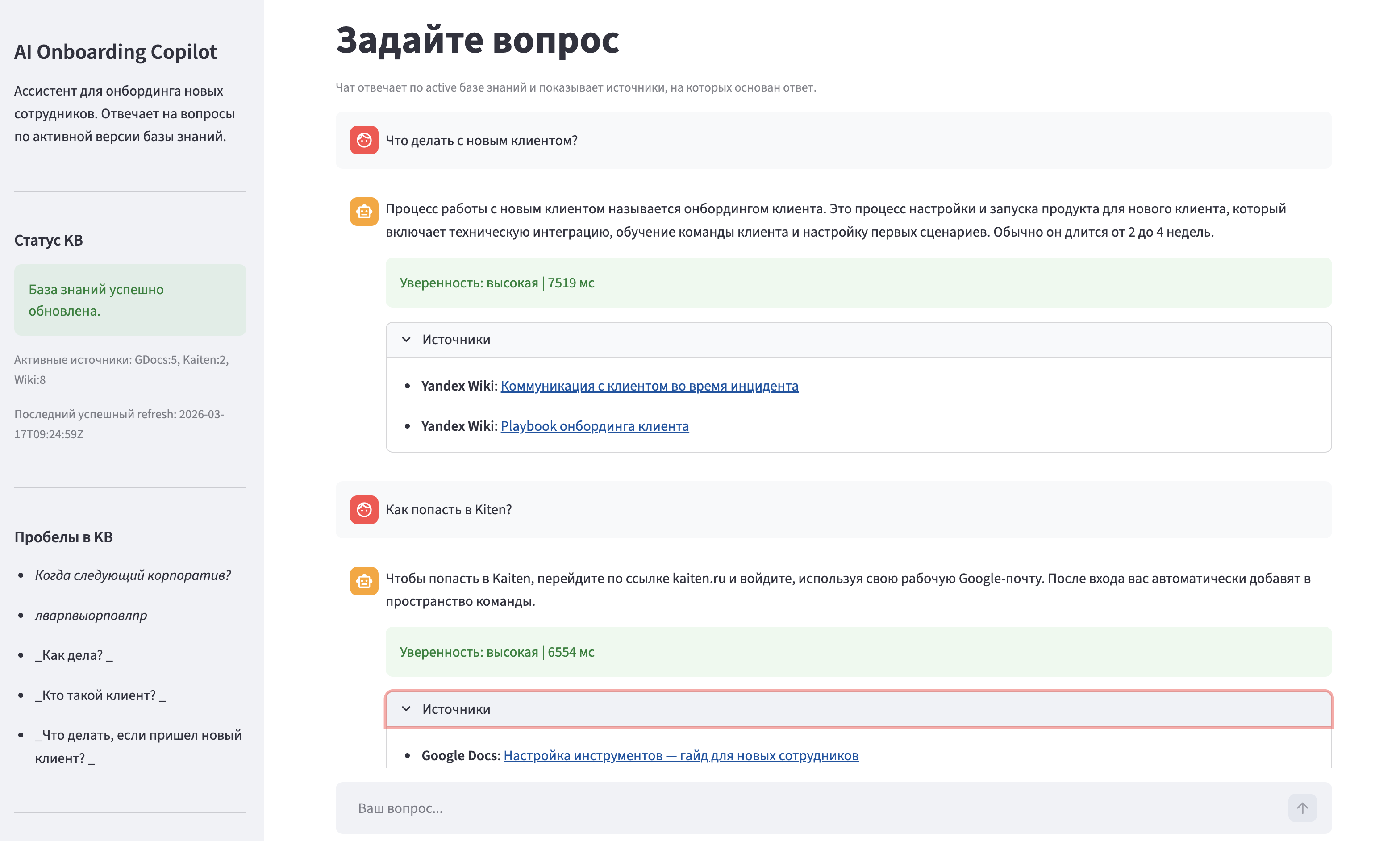Collapse the first "Источники" expander
1400x841 pixels.
[455, 339]
